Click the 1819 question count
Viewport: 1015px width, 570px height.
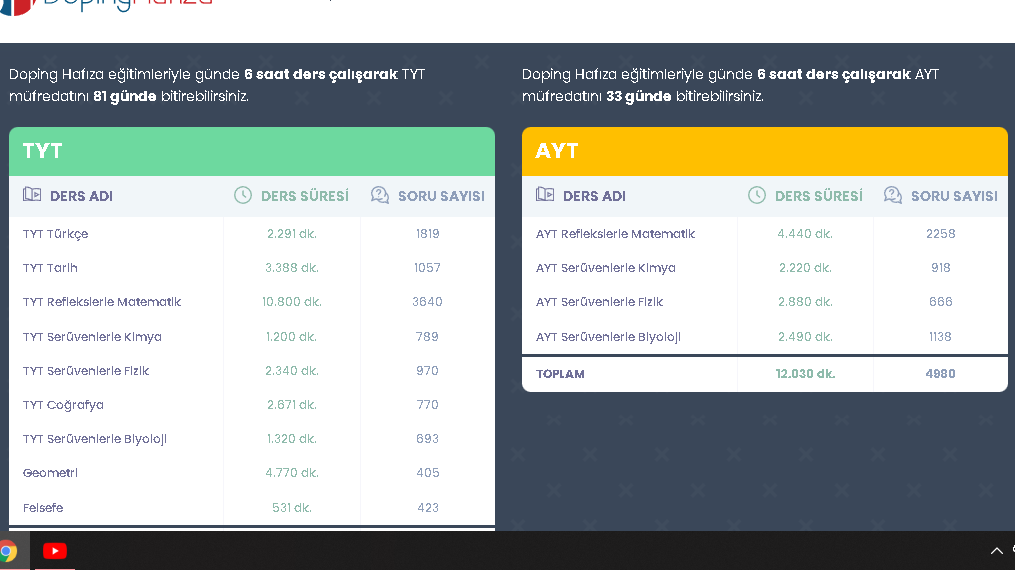pos(427,234)
